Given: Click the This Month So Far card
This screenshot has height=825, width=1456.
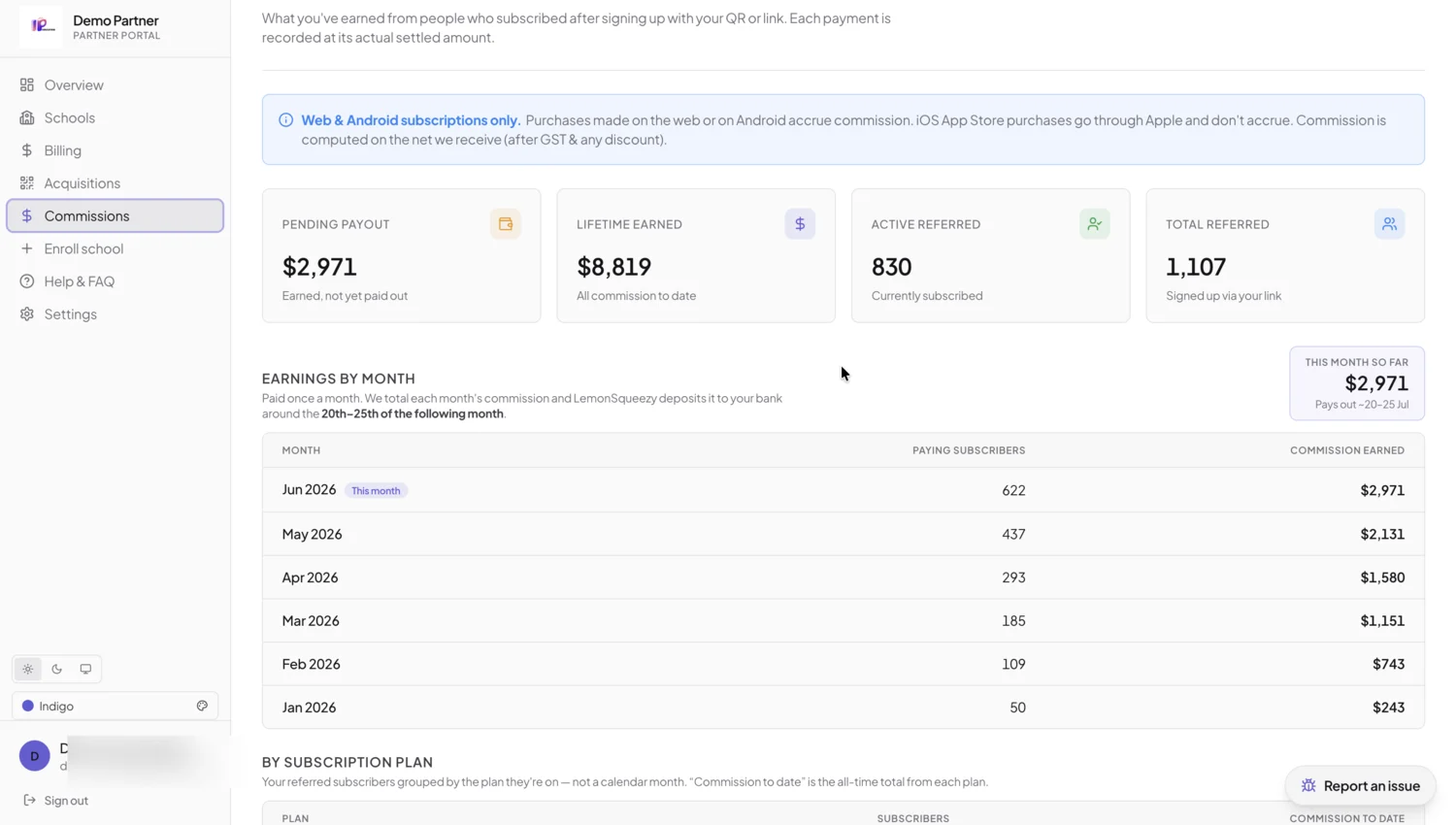Looking at the screenshot, I should (x=1356, y=383).
